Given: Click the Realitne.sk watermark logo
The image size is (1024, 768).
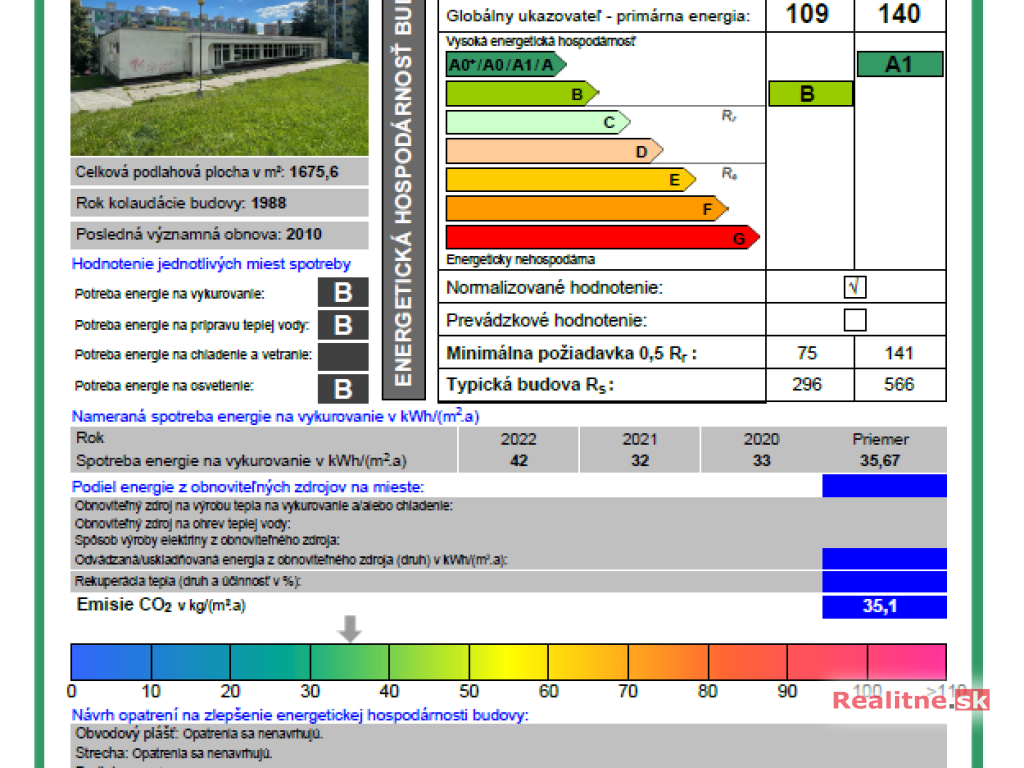Looking at the screenshot, I should coord(911,700).
